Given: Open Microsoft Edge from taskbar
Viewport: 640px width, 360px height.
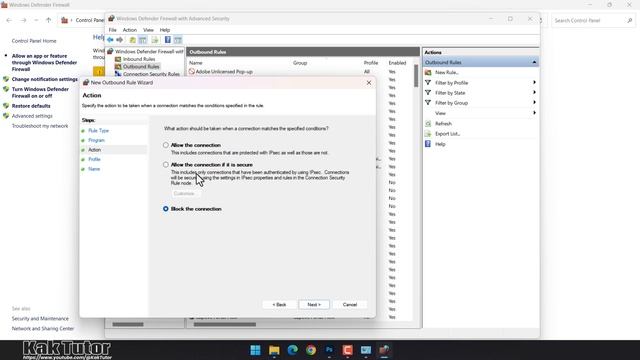Looking at the screenshot, I should click(x=292, y=350).
